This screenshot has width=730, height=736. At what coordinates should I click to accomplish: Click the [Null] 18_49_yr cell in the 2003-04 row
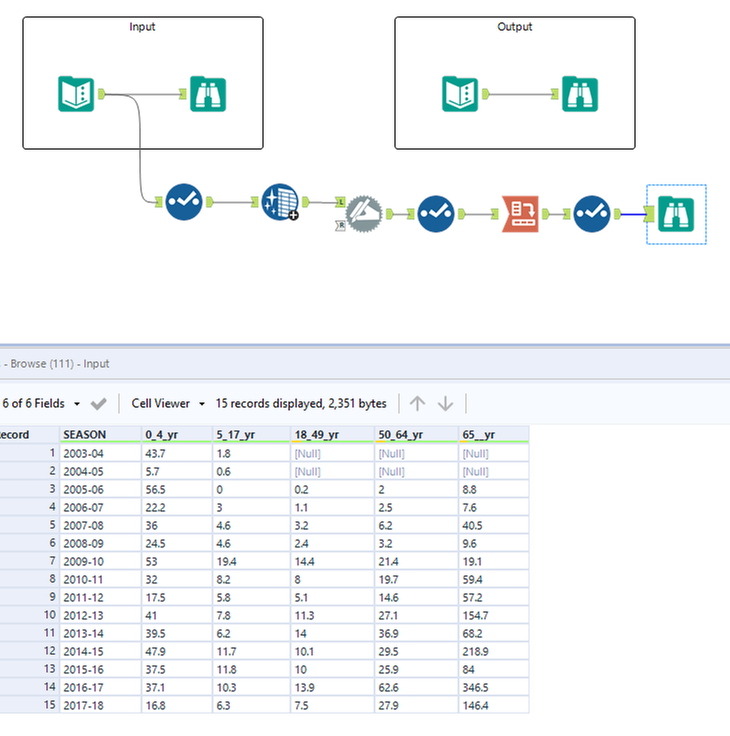tap(332, 453)
